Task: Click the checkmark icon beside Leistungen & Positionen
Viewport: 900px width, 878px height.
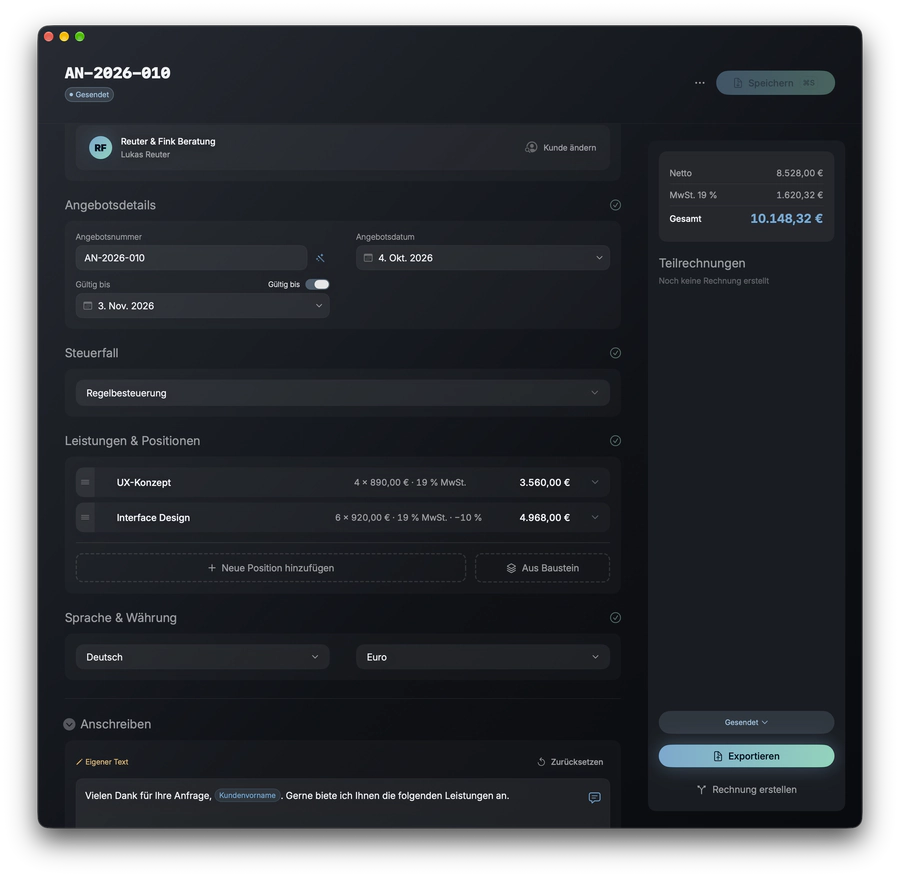Action: tap(615, 441)
